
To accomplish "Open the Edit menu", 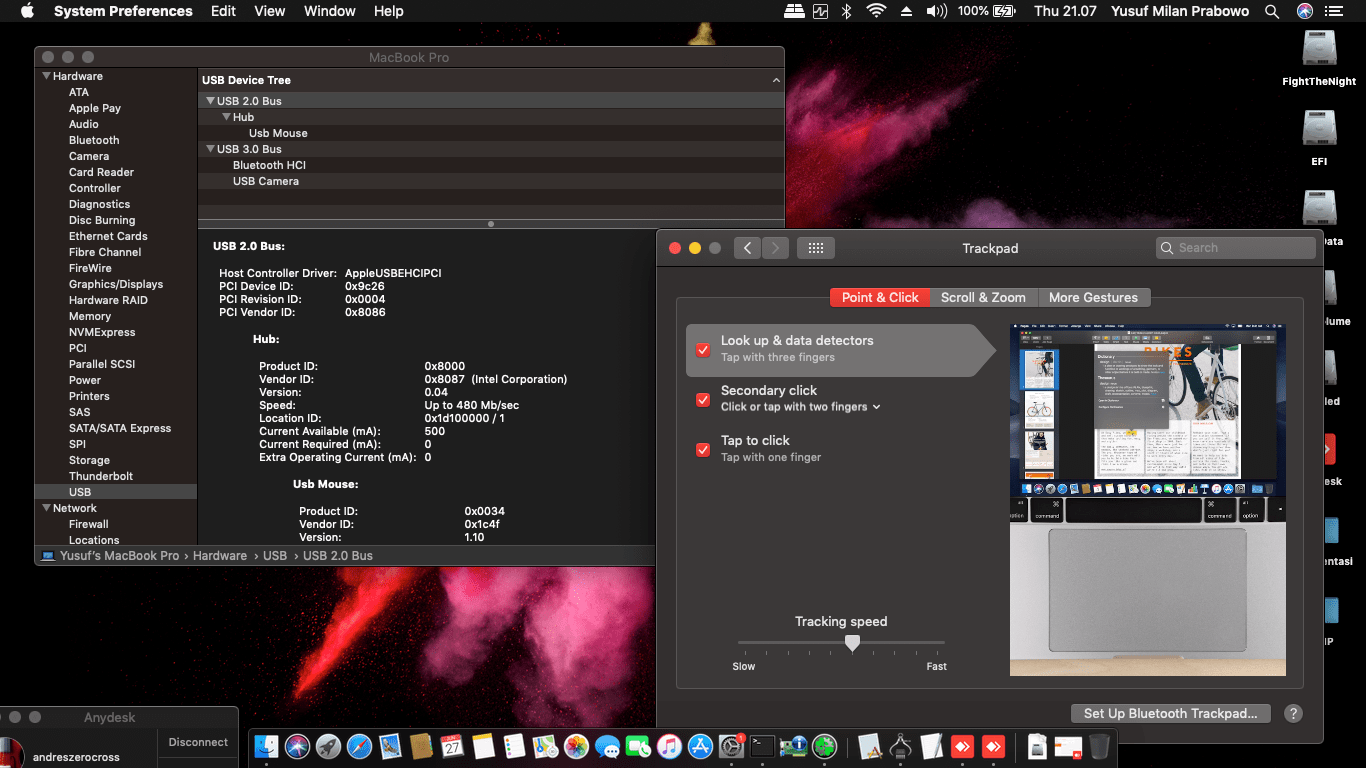I will click(x=223, y=11).
